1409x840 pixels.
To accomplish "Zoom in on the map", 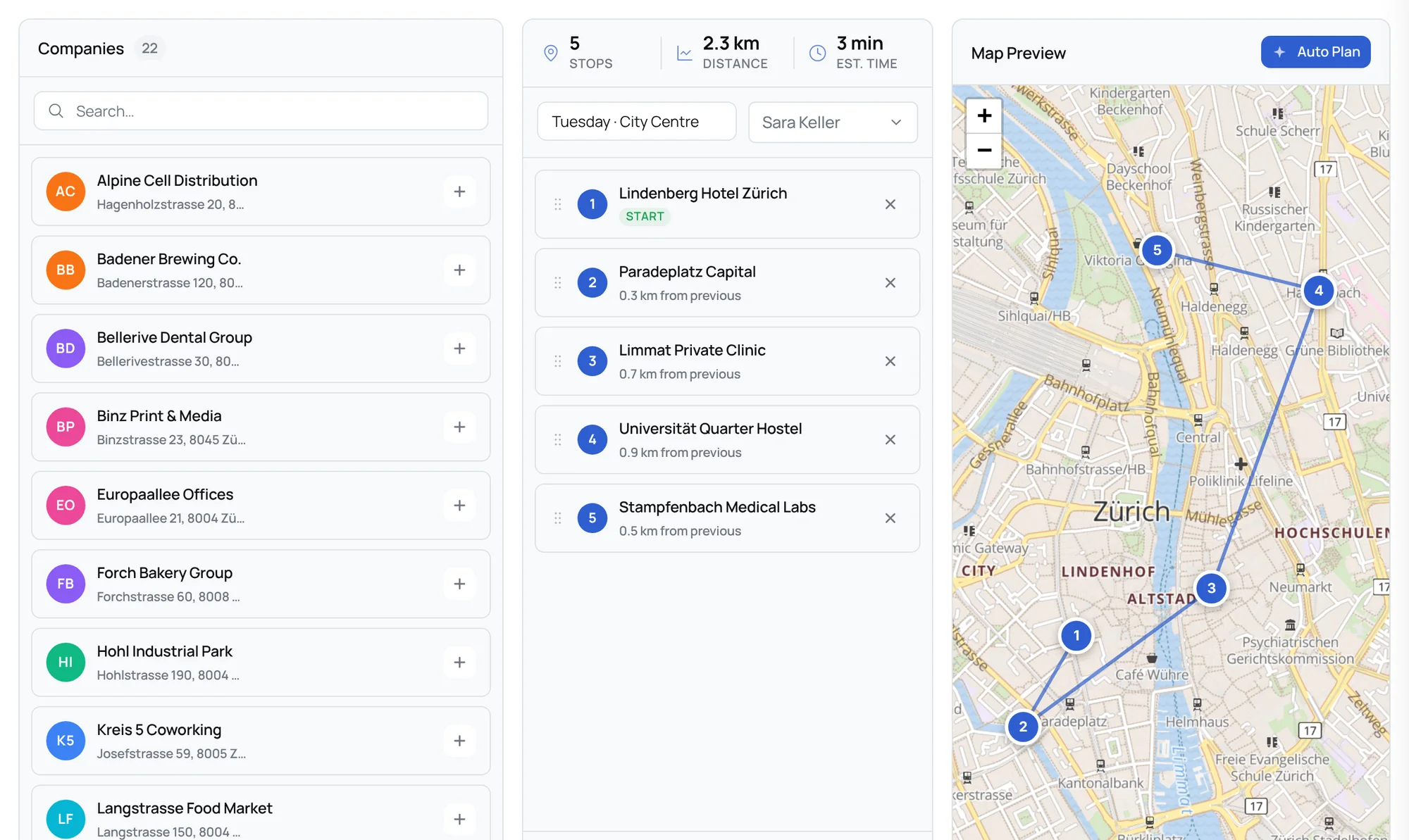I will coord(984,115).
